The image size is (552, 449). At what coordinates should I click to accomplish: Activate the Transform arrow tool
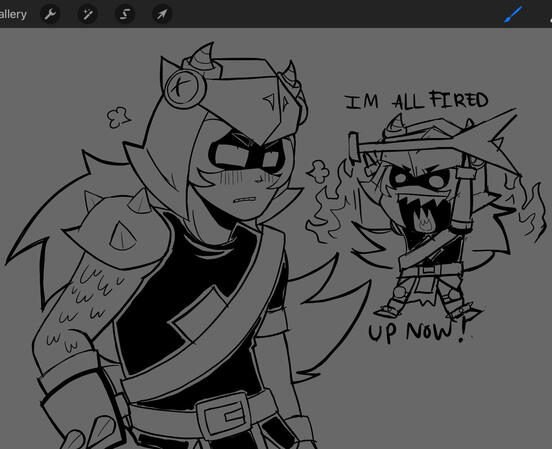[162, 14]
